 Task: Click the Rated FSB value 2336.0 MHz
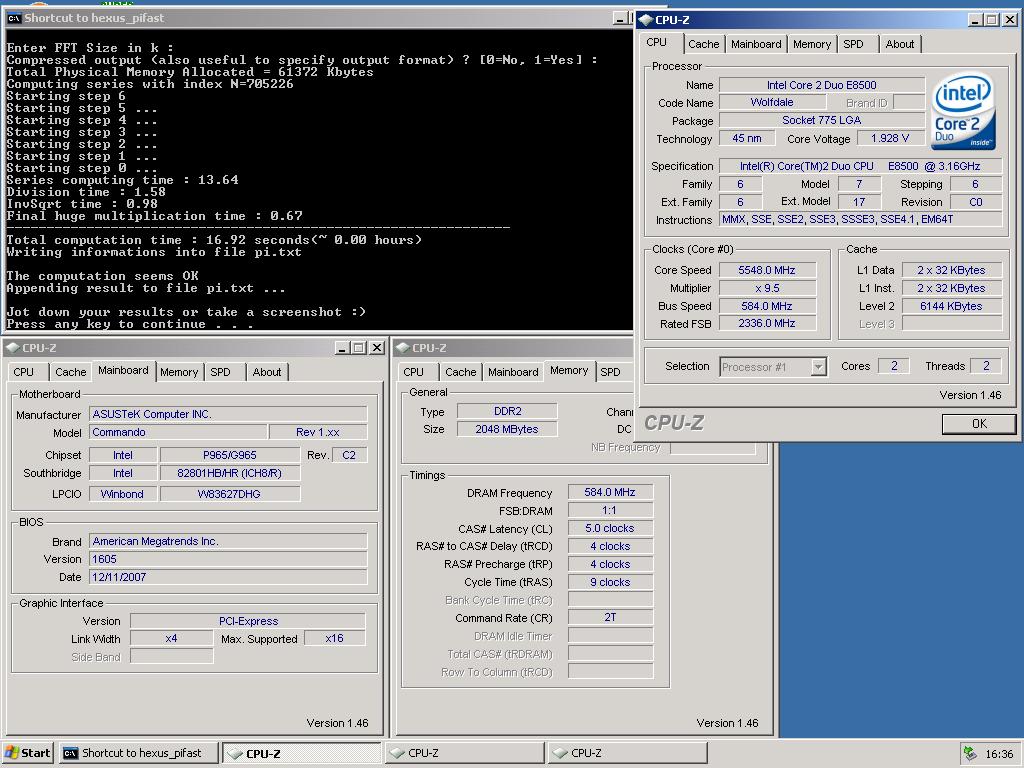pyautogui.click(x=767, y=323)
